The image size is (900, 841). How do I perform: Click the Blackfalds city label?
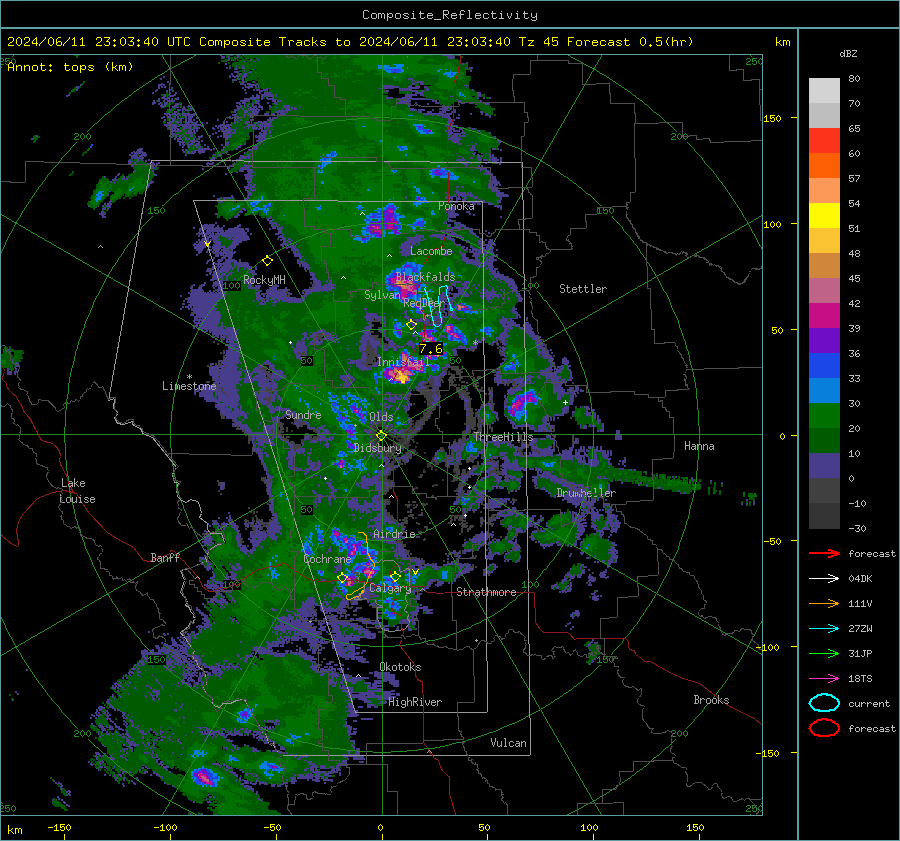pos(425,277)
